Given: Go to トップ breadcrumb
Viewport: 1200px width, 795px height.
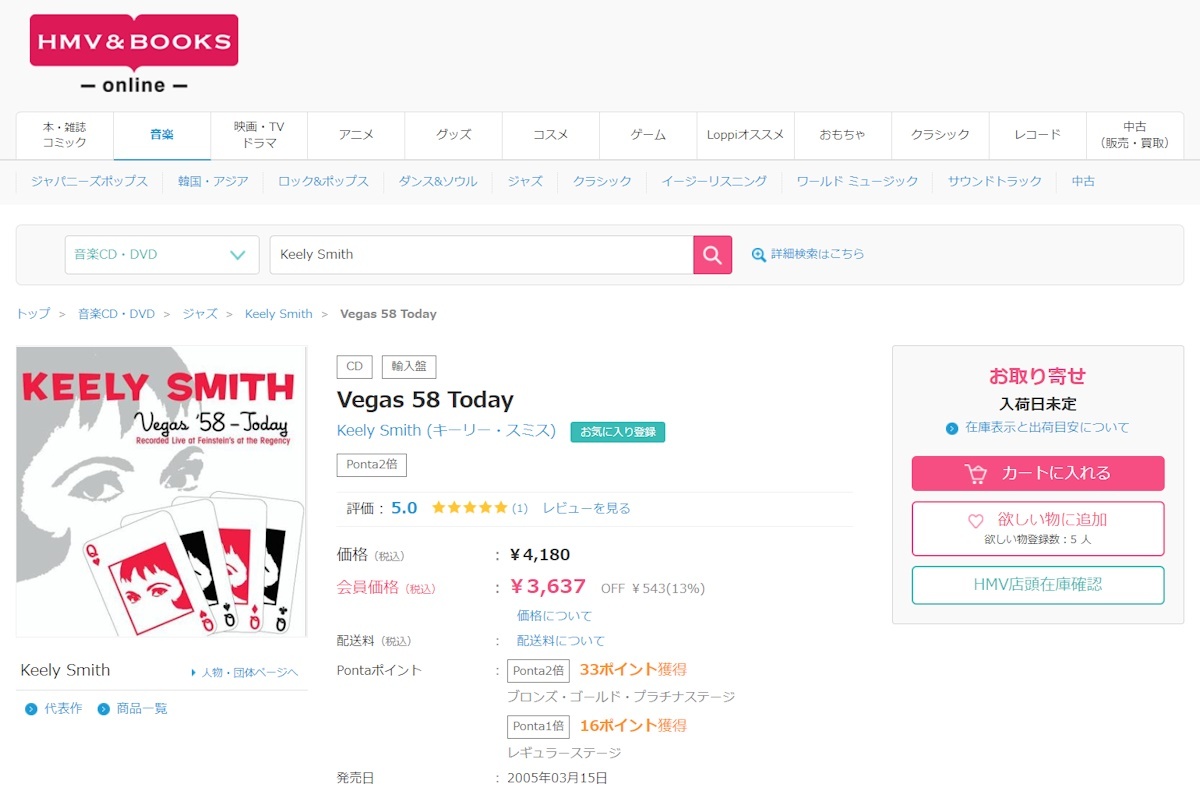Looking at the screenshot, I should 33,314.
